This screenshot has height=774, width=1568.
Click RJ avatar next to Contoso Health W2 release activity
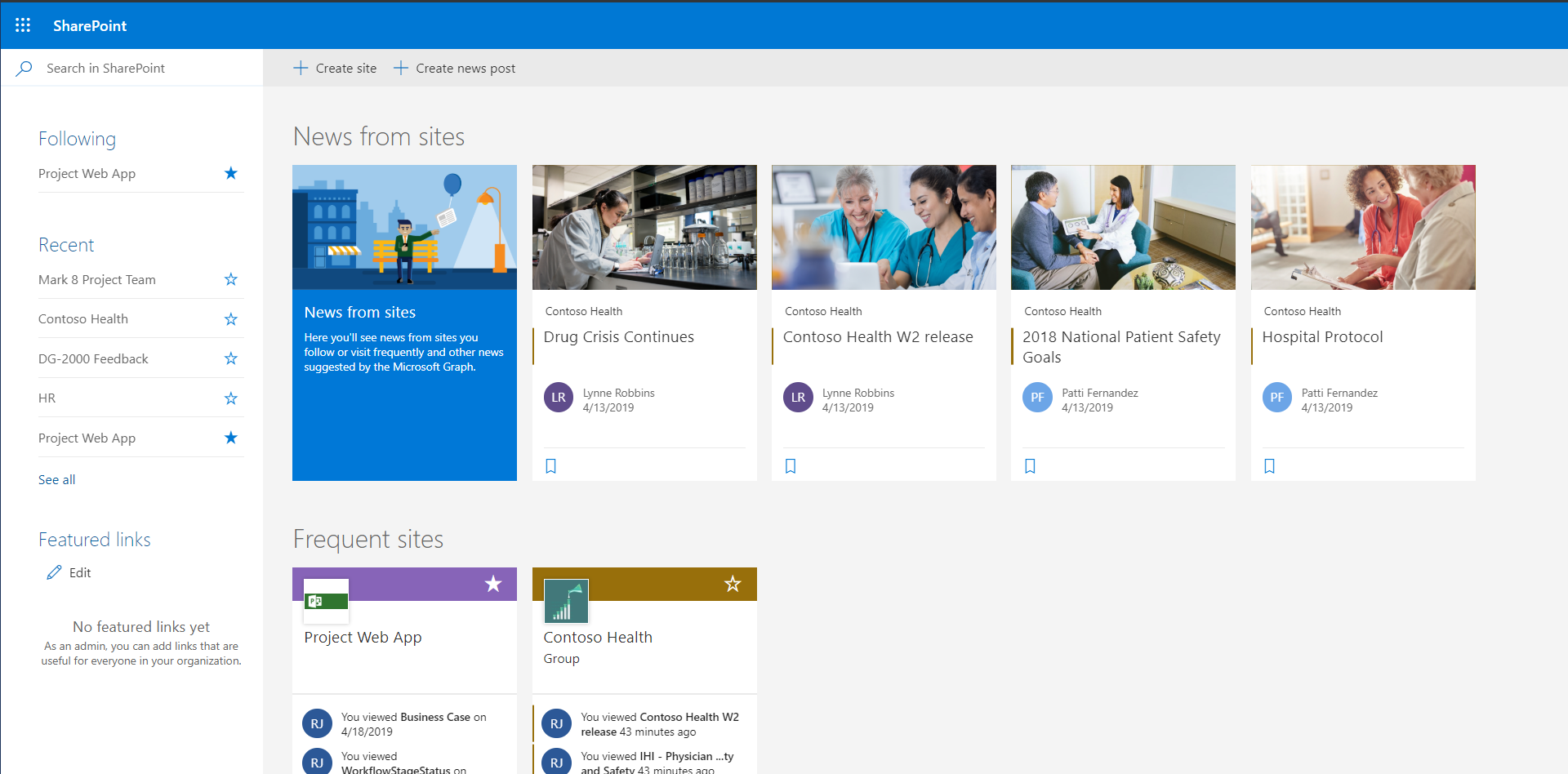[x=557, y=723]
